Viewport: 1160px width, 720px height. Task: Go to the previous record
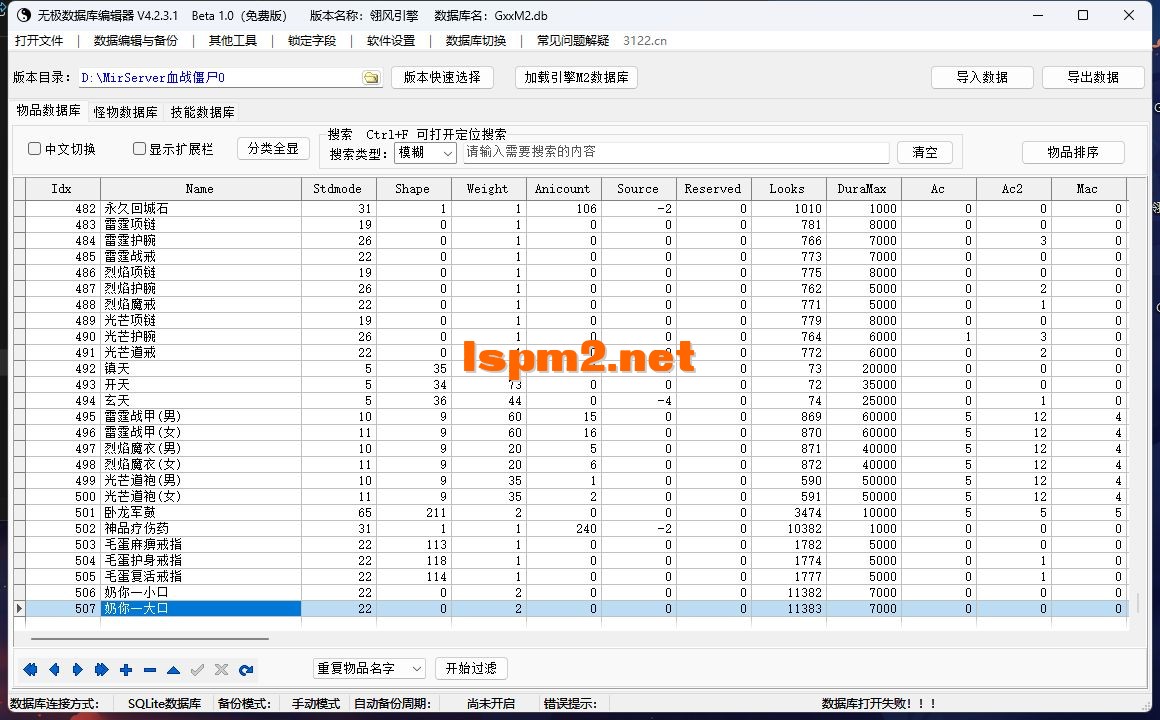point(55,670)
